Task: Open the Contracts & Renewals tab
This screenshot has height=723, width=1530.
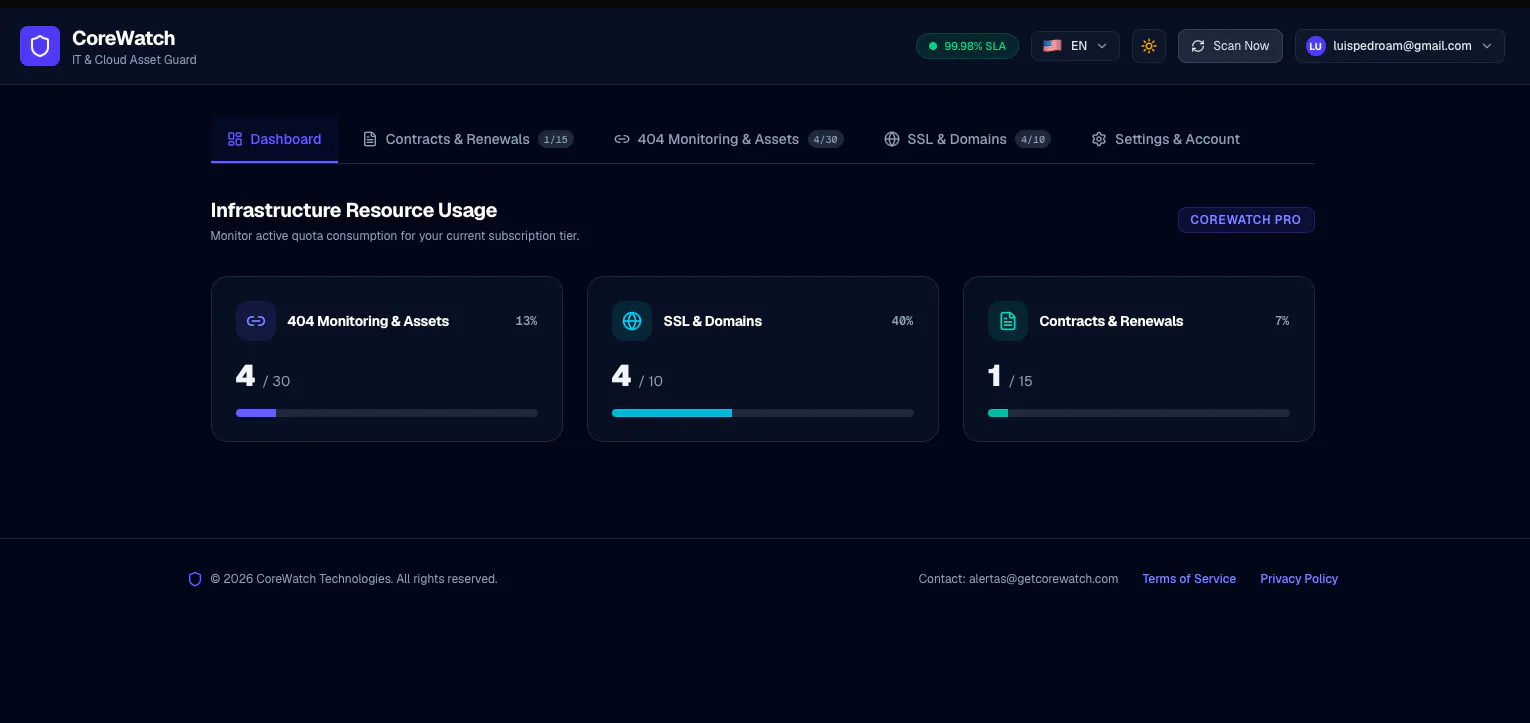Action: (x=467, y=139)
